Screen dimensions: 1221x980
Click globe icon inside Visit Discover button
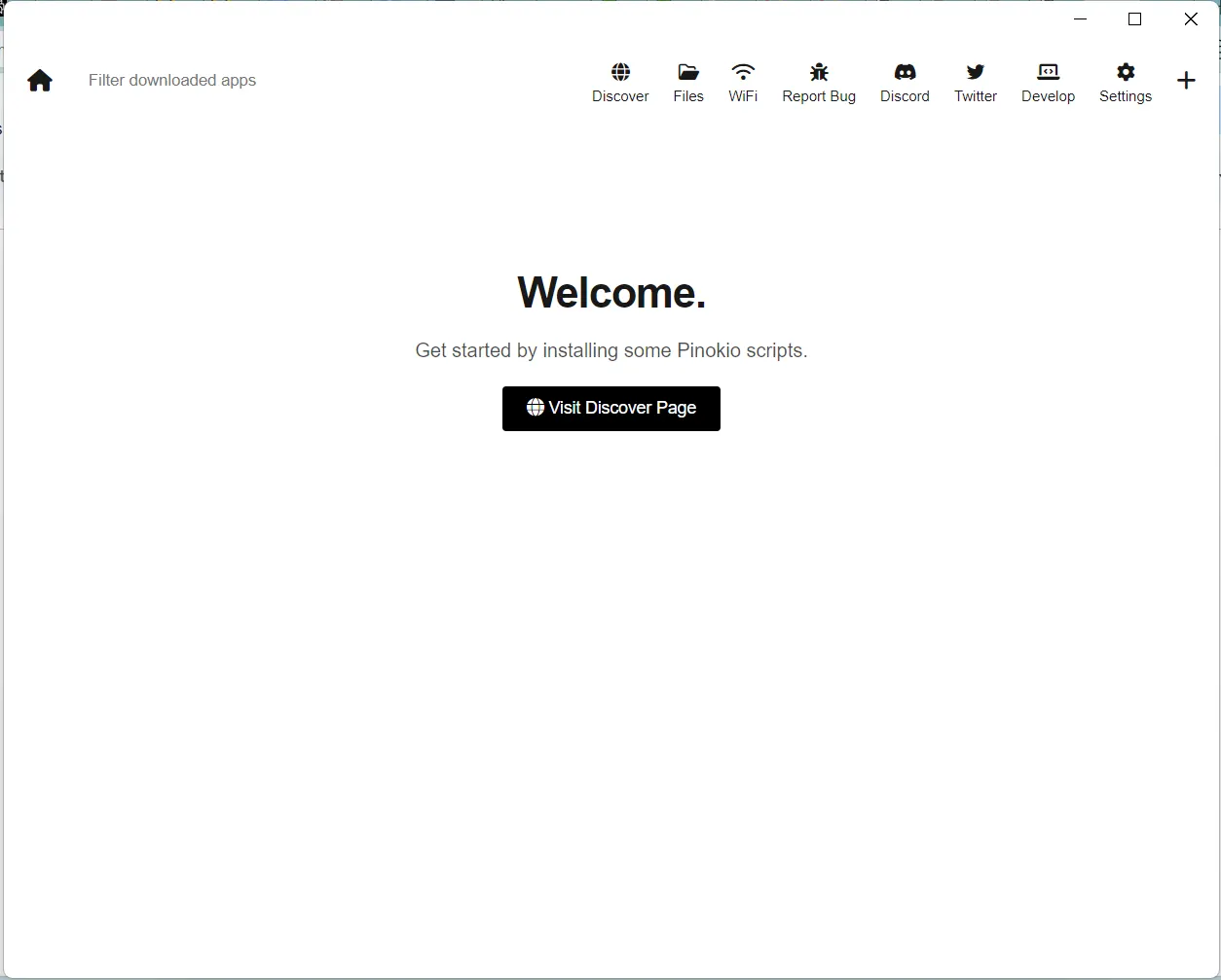(536, 408)
